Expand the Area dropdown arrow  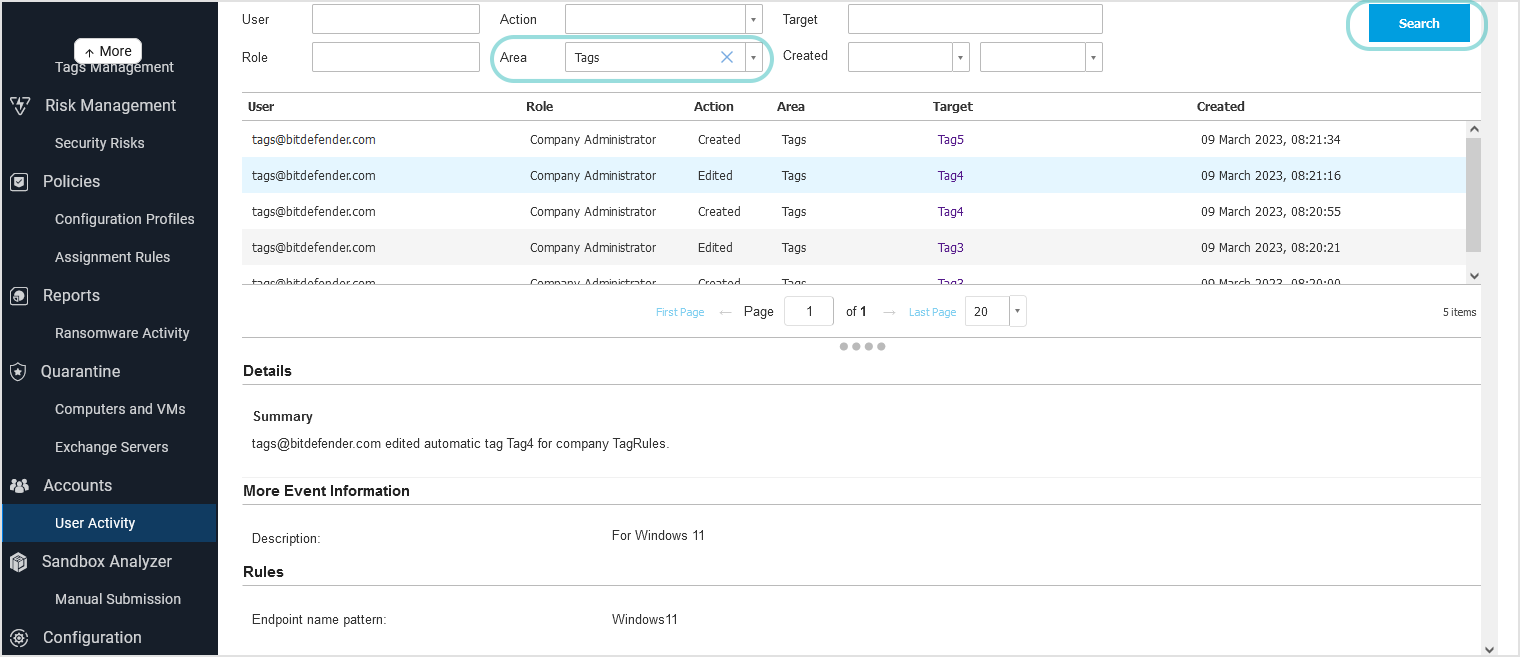[x=753, y=57]
